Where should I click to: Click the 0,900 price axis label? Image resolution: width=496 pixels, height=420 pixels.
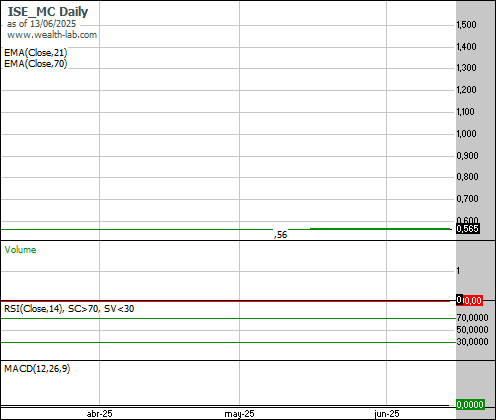click(467, 156)
